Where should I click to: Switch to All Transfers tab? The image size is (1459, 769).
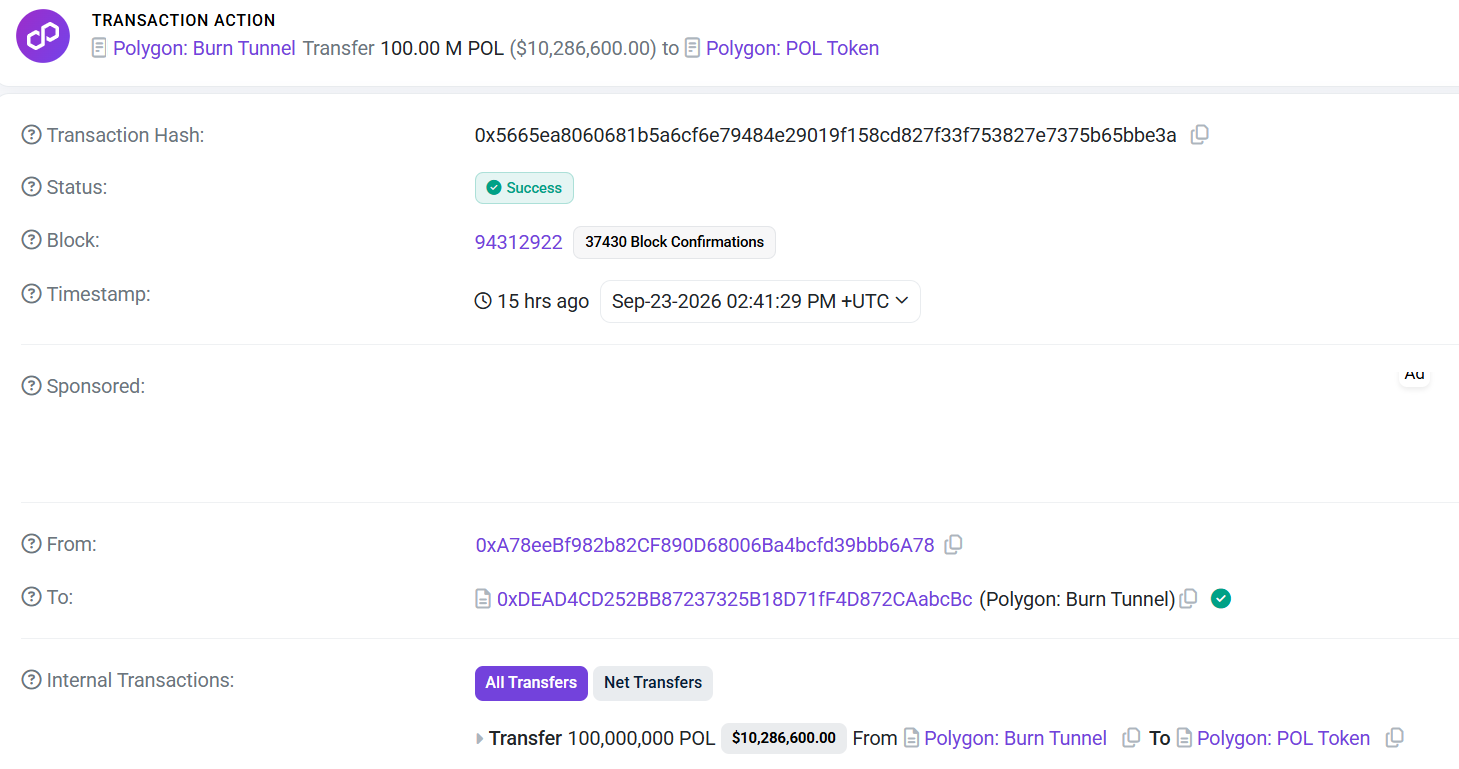click(x=531, y=683)
